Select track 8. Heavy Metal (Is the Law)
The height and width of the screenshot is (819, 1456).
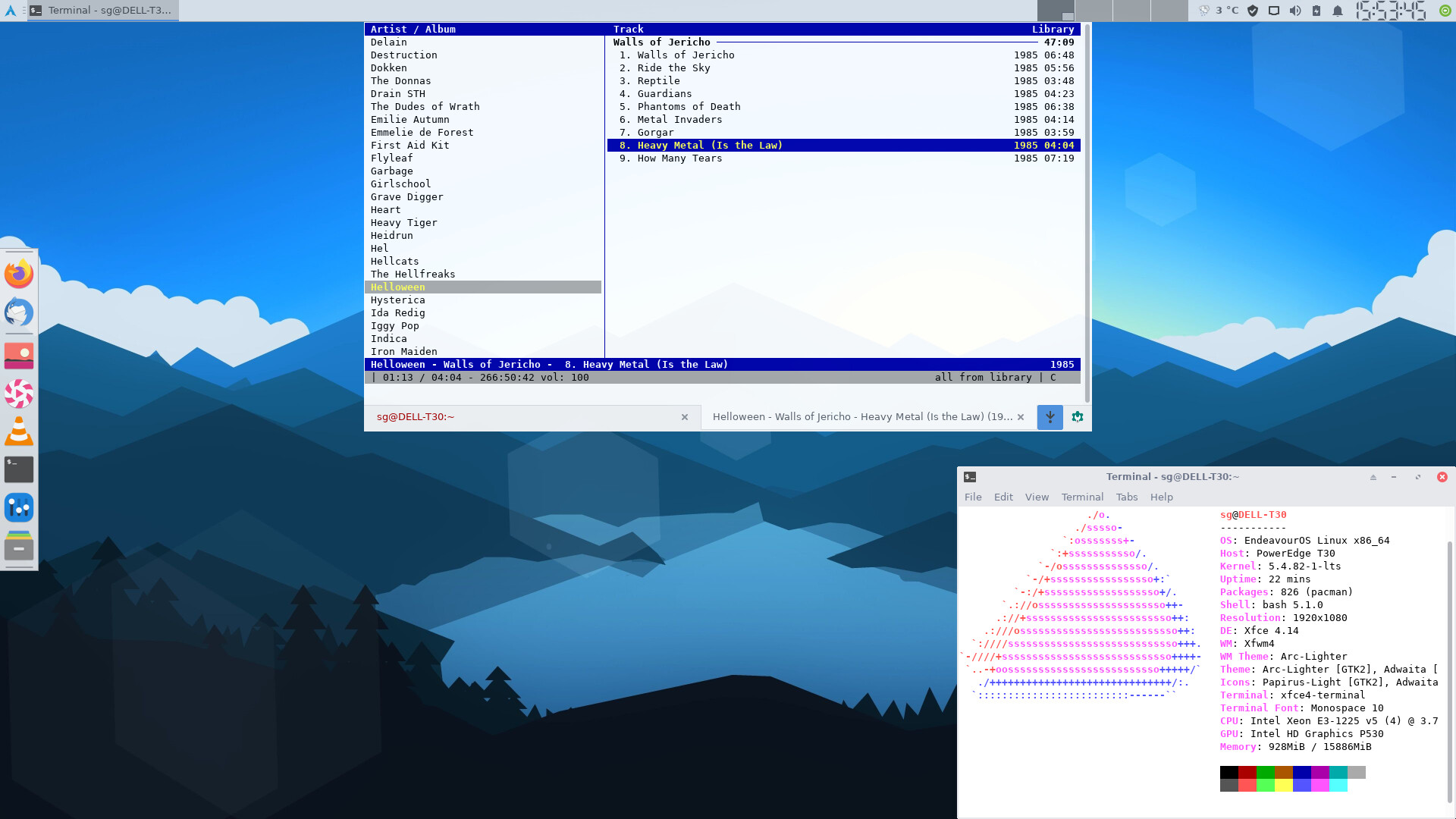click(844, 146)
